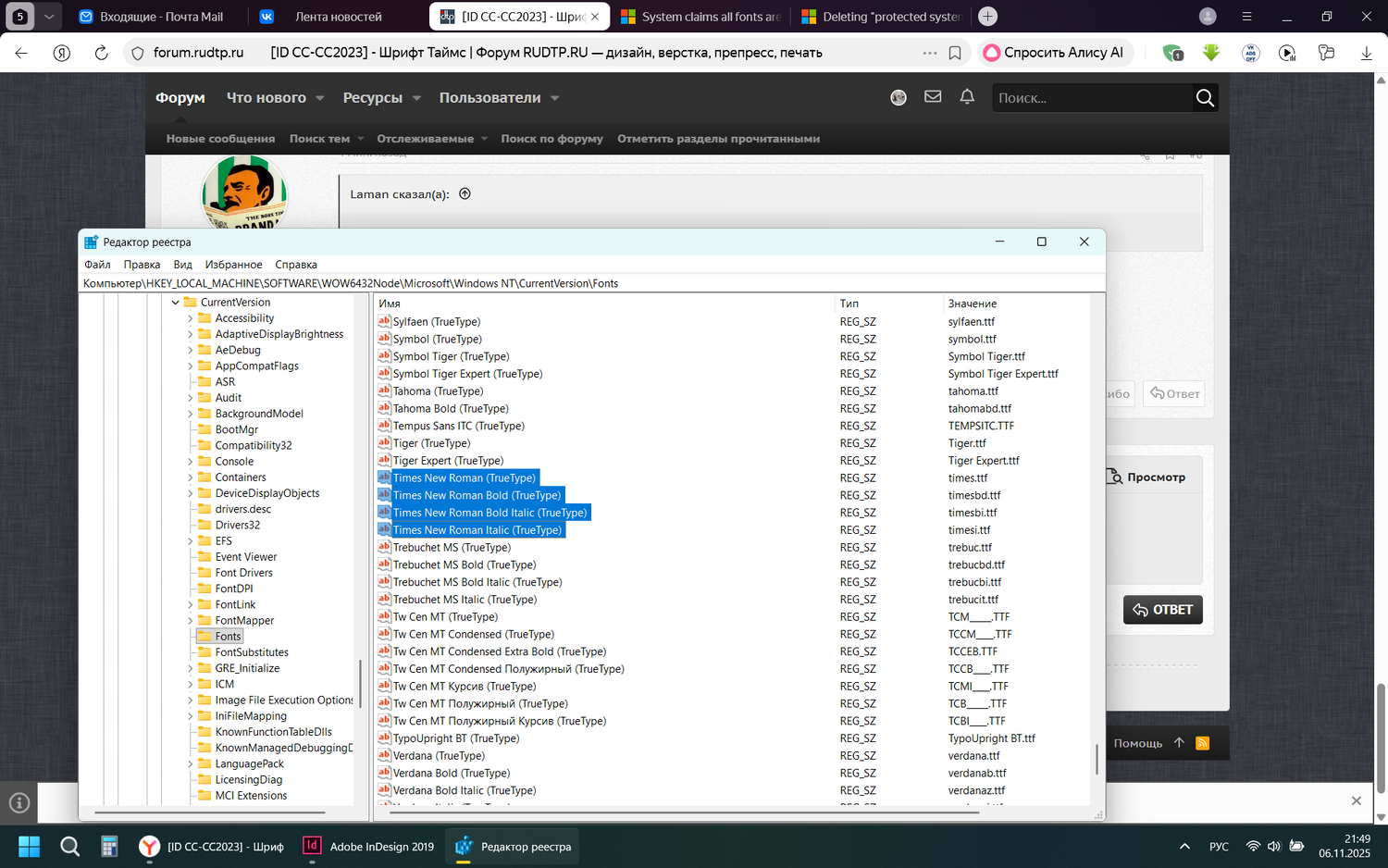Open the orange RSS feed icon
Image resolution: width=1388 pixels, height=868 pixels.
tap(1203, 743)
